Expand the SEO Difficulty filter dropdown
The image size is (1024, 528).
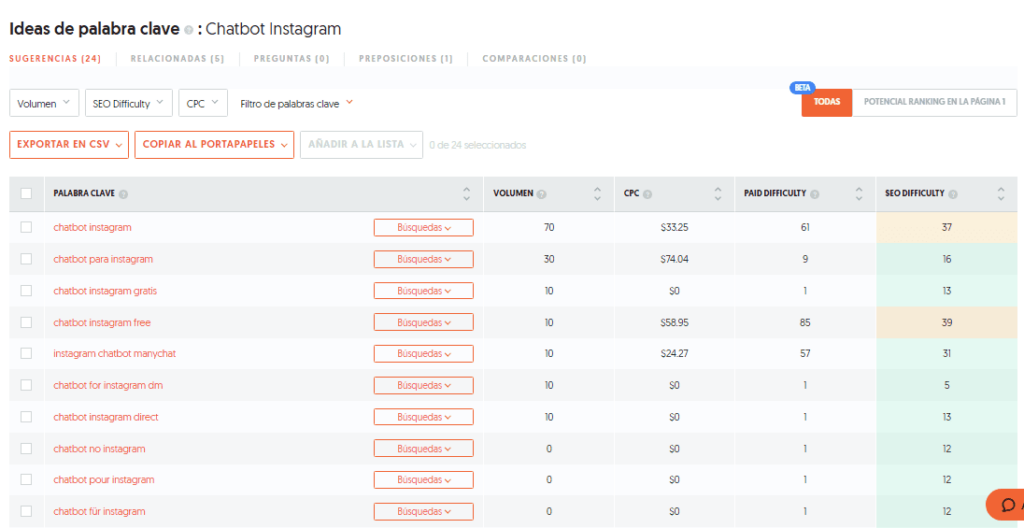pyautogui.click(x=129, y=103)
